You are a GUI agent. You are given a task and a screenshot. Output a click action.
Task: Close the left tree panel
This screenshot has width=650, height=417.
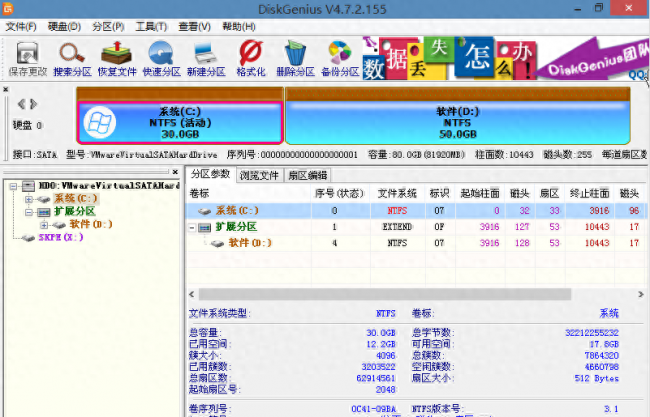[175, 172]
